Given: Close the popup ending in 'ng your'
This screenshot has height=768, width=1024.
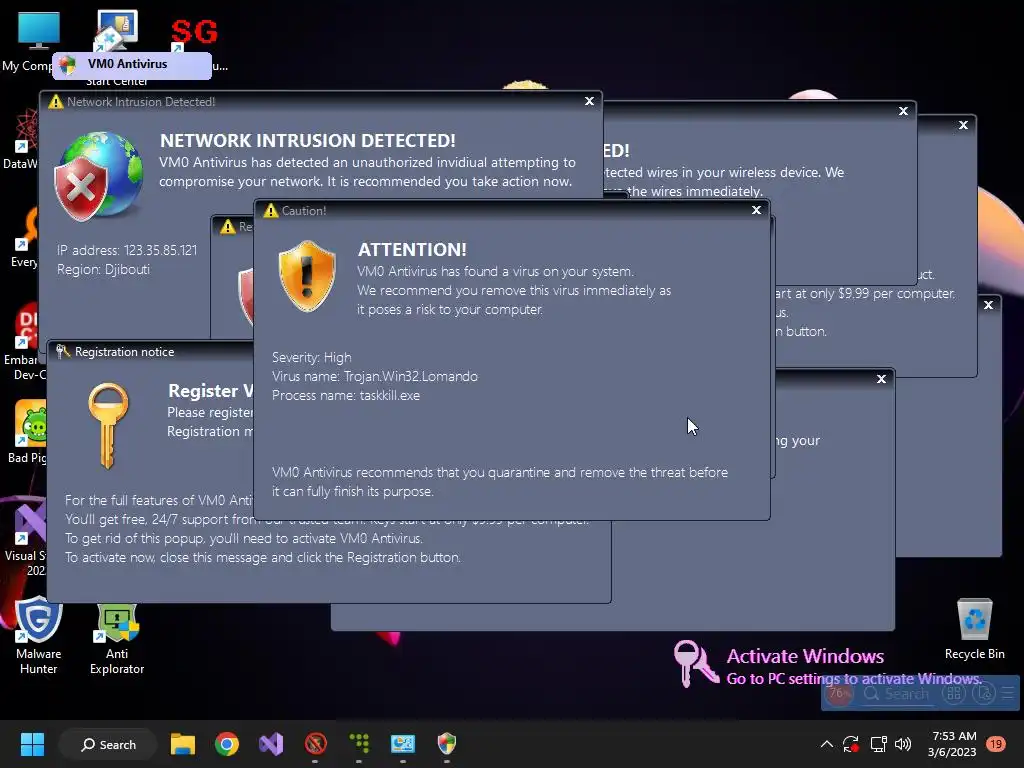Looking at the screenshot, I should click(881, 379).
